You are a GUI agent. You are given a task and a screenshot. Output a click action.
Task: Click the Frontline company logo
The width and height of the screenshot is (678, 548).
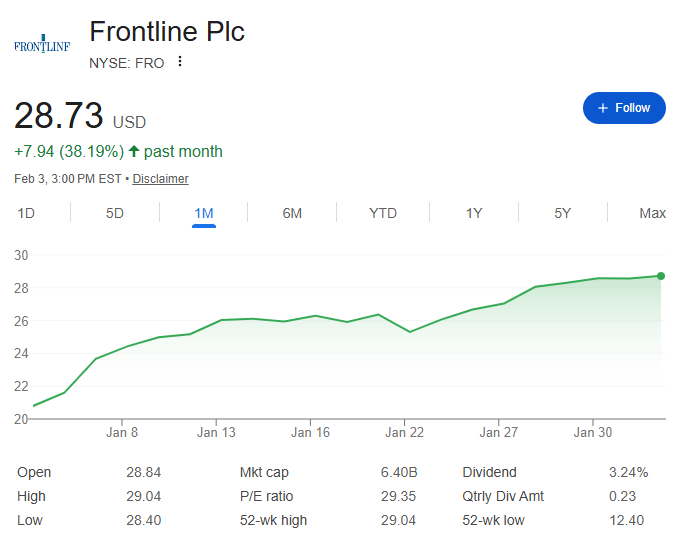coord(42,44)
